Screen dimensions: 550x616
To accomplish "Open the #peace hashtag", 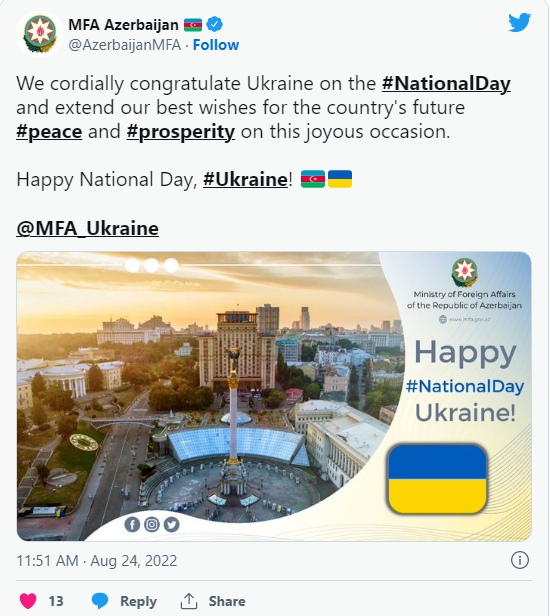I will click(x=49, y=132).
